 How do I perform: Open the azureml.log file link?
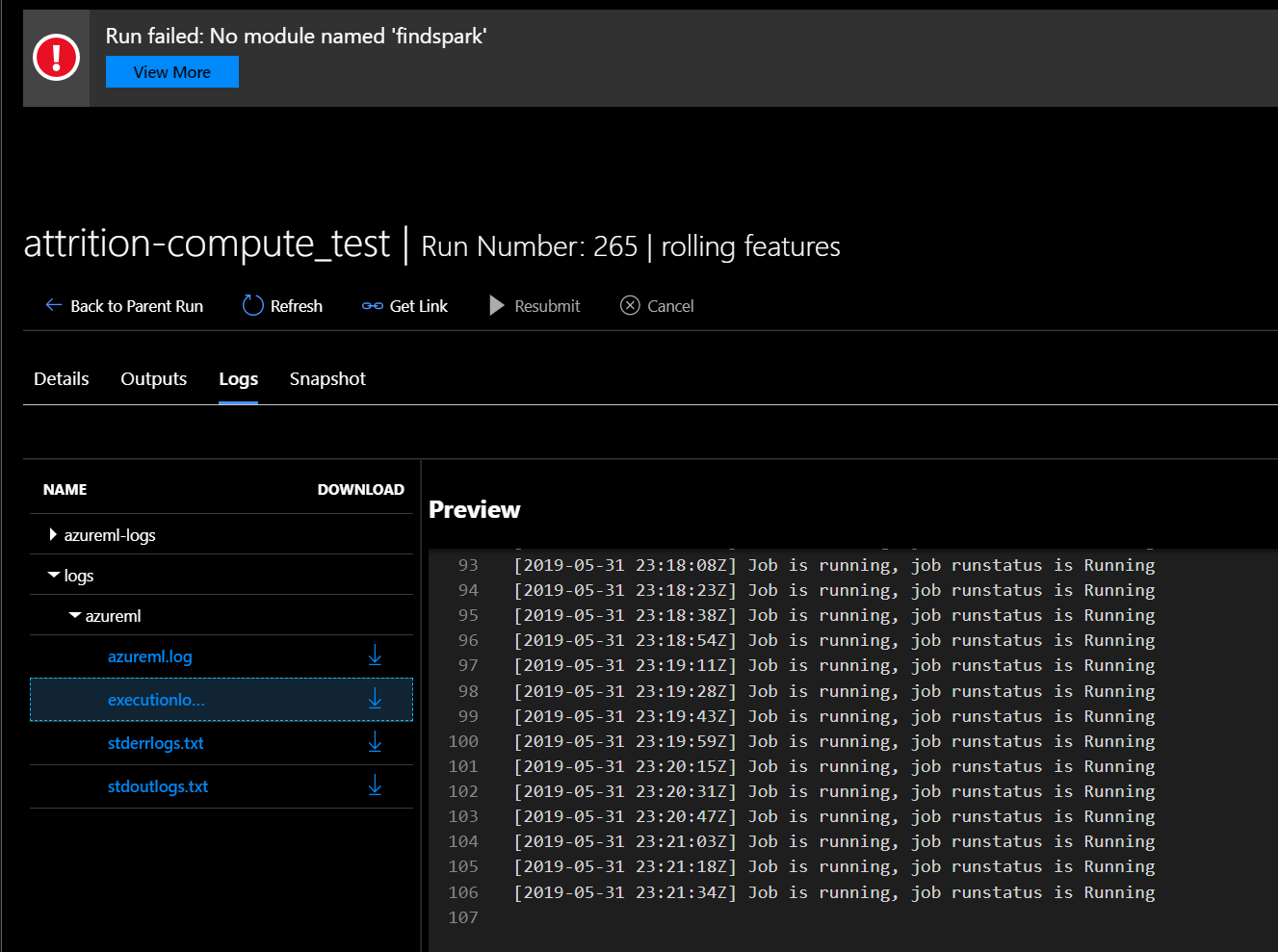[149, 656]
